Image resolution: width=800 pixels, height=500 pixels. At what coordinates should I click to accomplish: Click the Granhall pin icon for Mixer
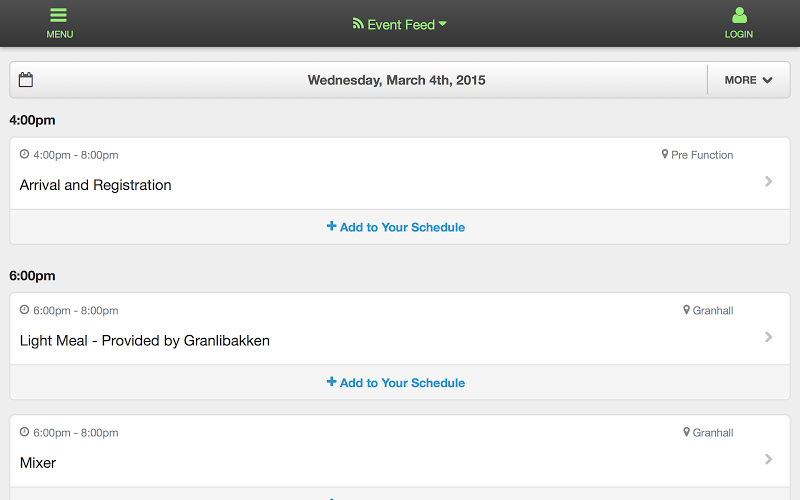coord(686,432)
